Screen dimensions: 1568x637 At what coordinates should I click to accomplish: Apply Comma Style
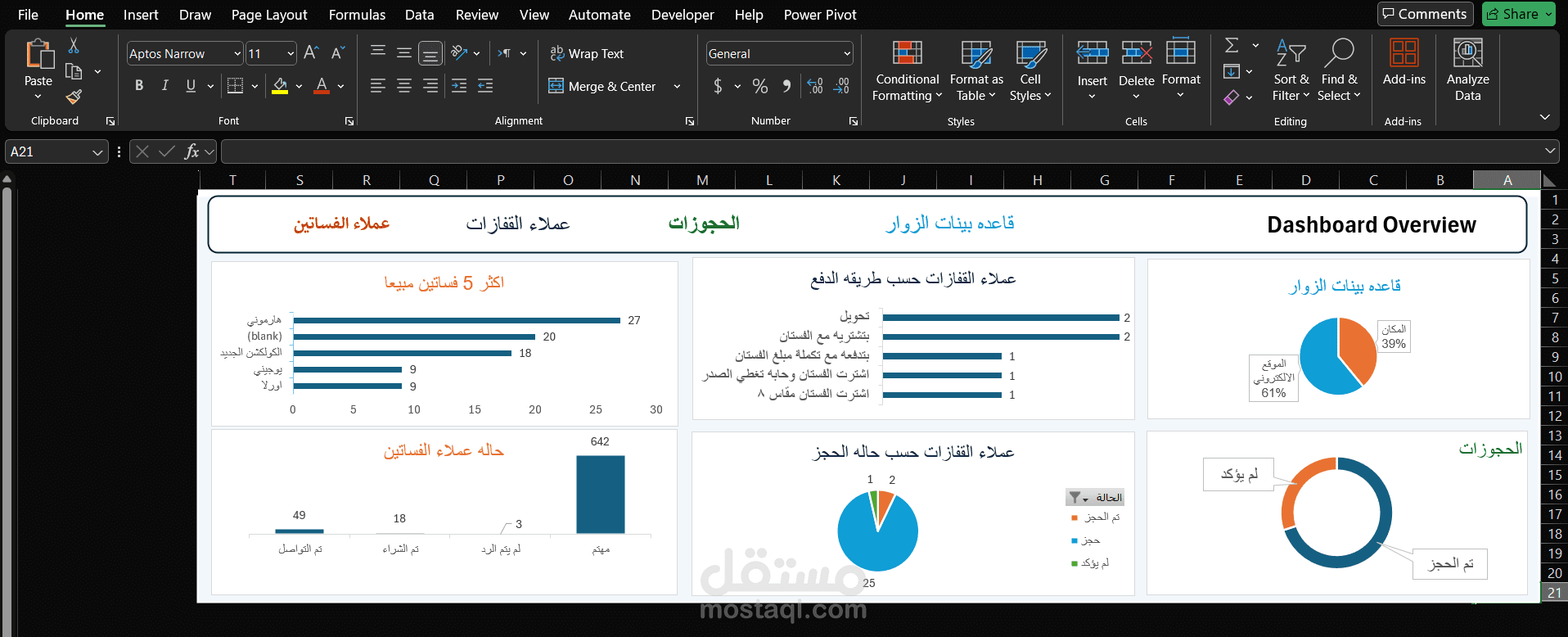click(x=786, y=86)
